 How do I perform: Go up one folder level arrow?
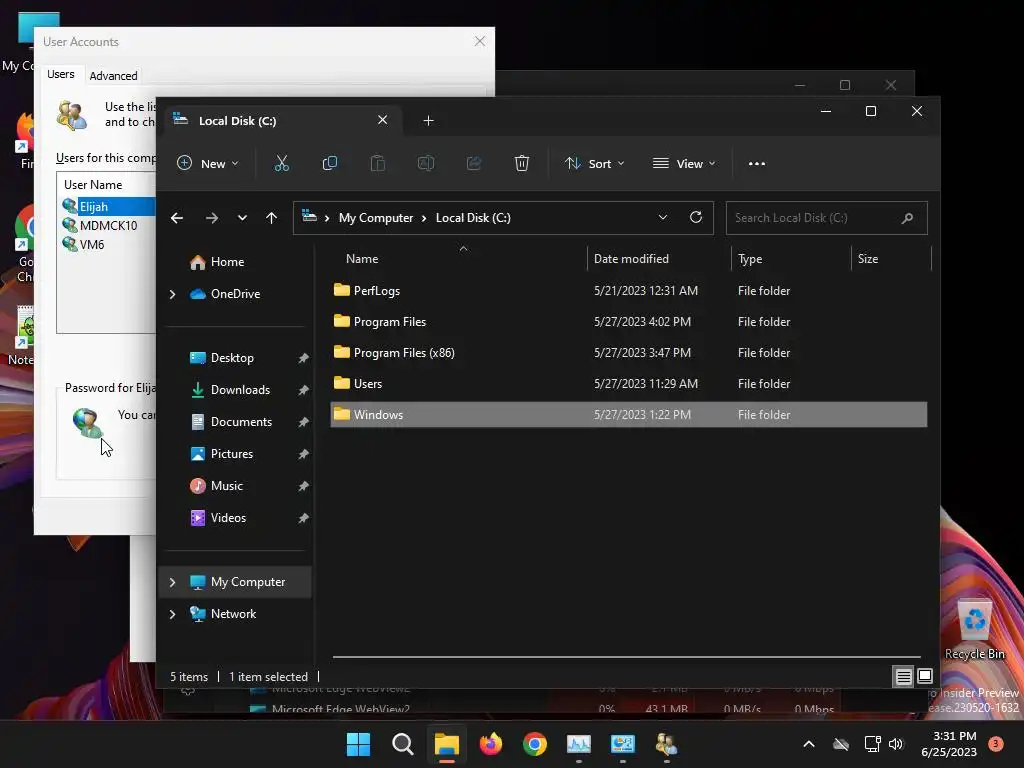click(x=272, y=218)
